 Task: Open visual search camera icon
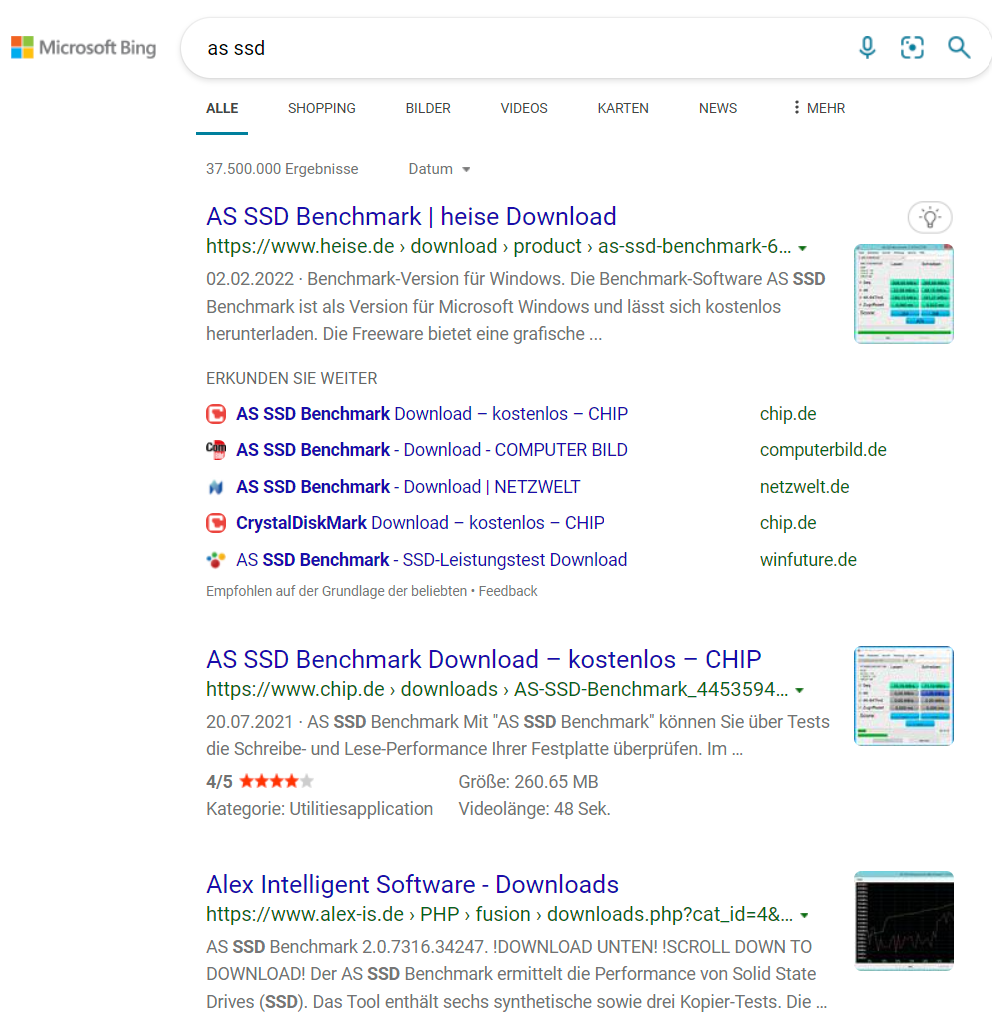912,48
